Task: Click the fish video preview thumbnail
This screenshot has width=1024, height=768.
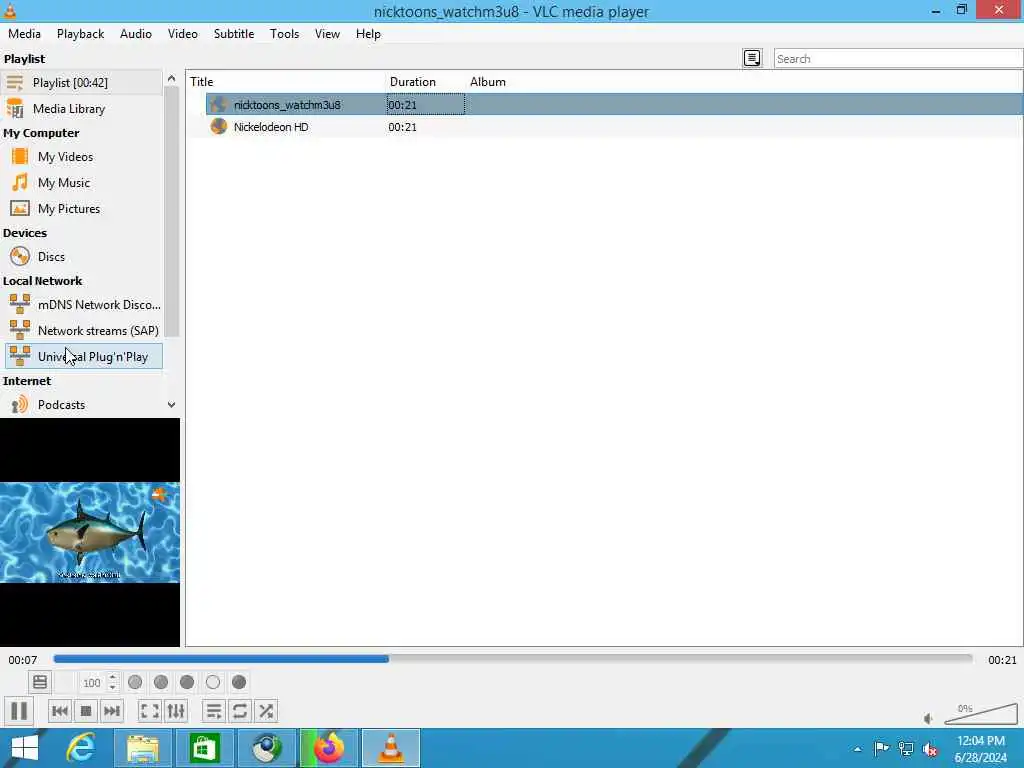Action: 89,532
